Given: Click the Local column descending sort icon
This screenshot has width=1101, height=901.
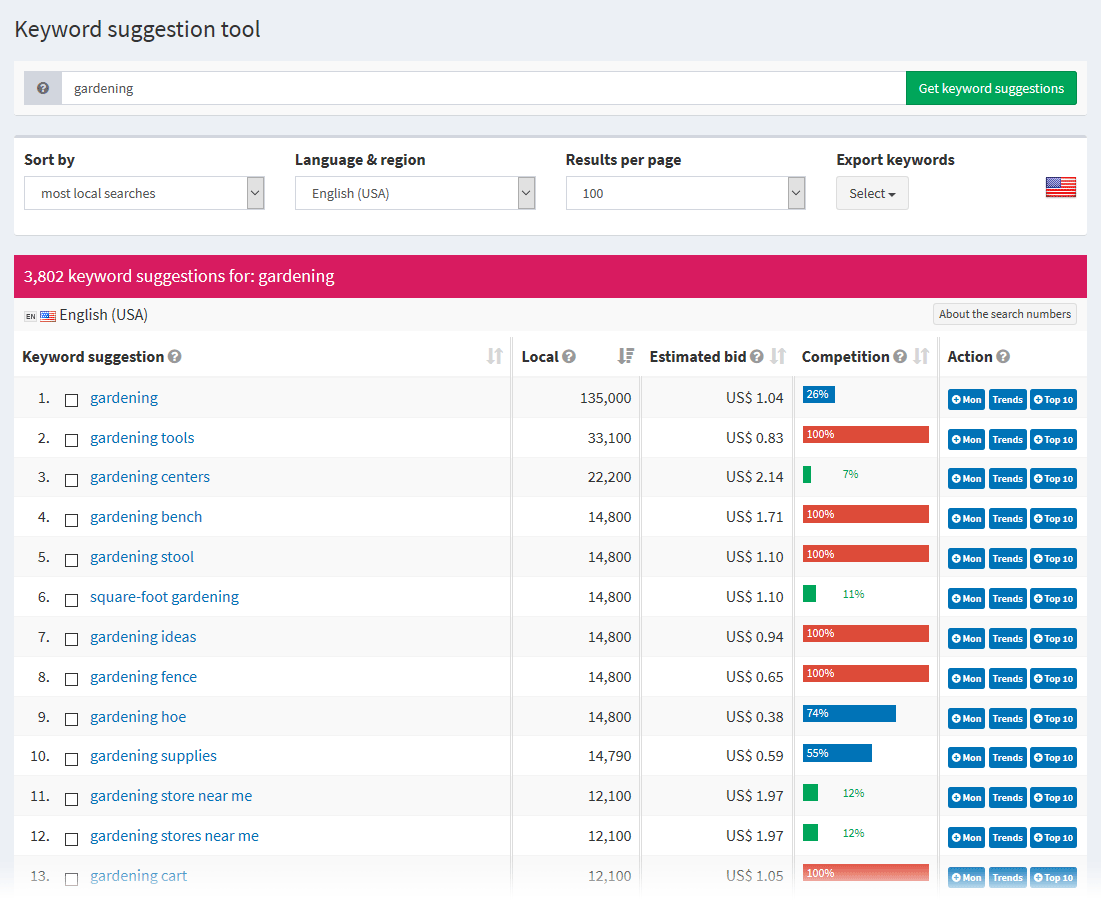Looking at the screenshot, I should pos(627,356).
